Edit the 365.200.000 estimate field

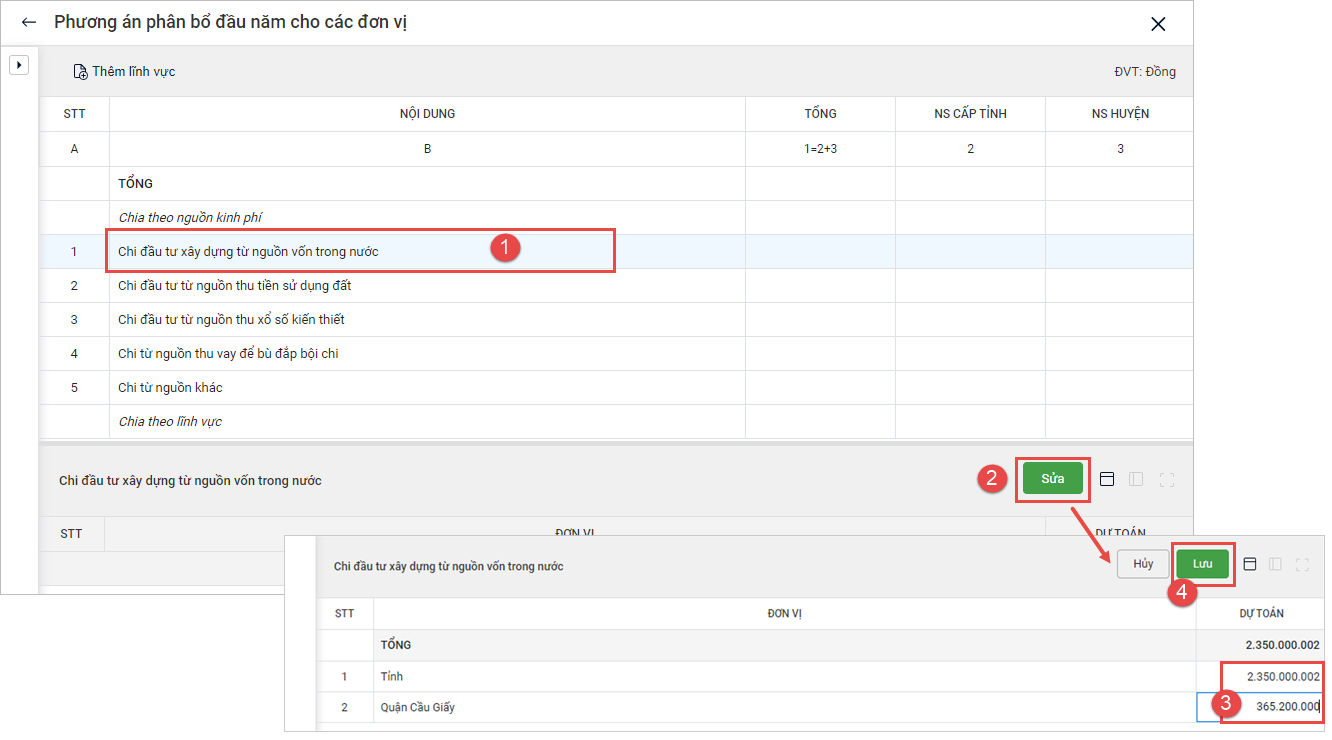[x=1259, y=707]
